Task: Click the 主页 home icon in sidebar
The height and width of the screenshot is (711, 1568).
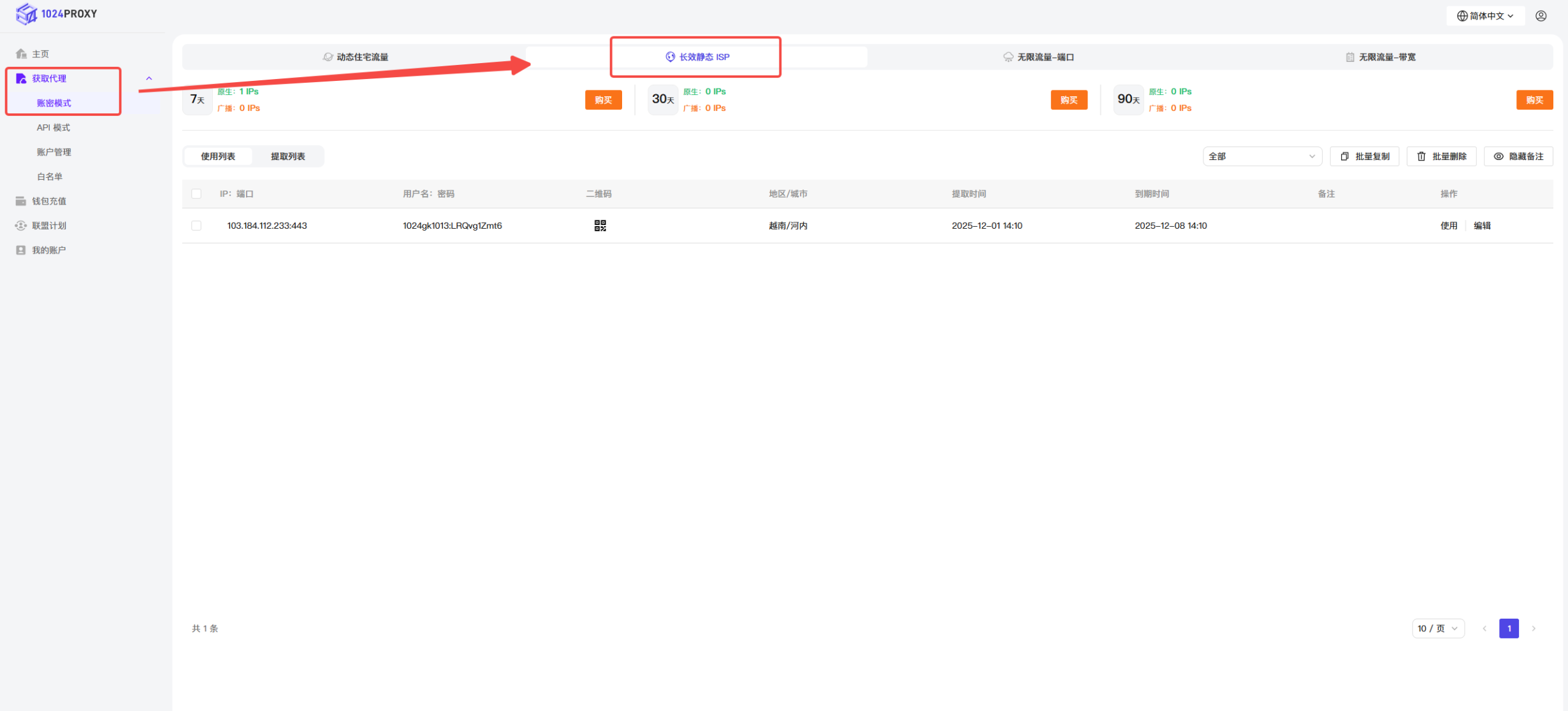Action: [21, 54]
